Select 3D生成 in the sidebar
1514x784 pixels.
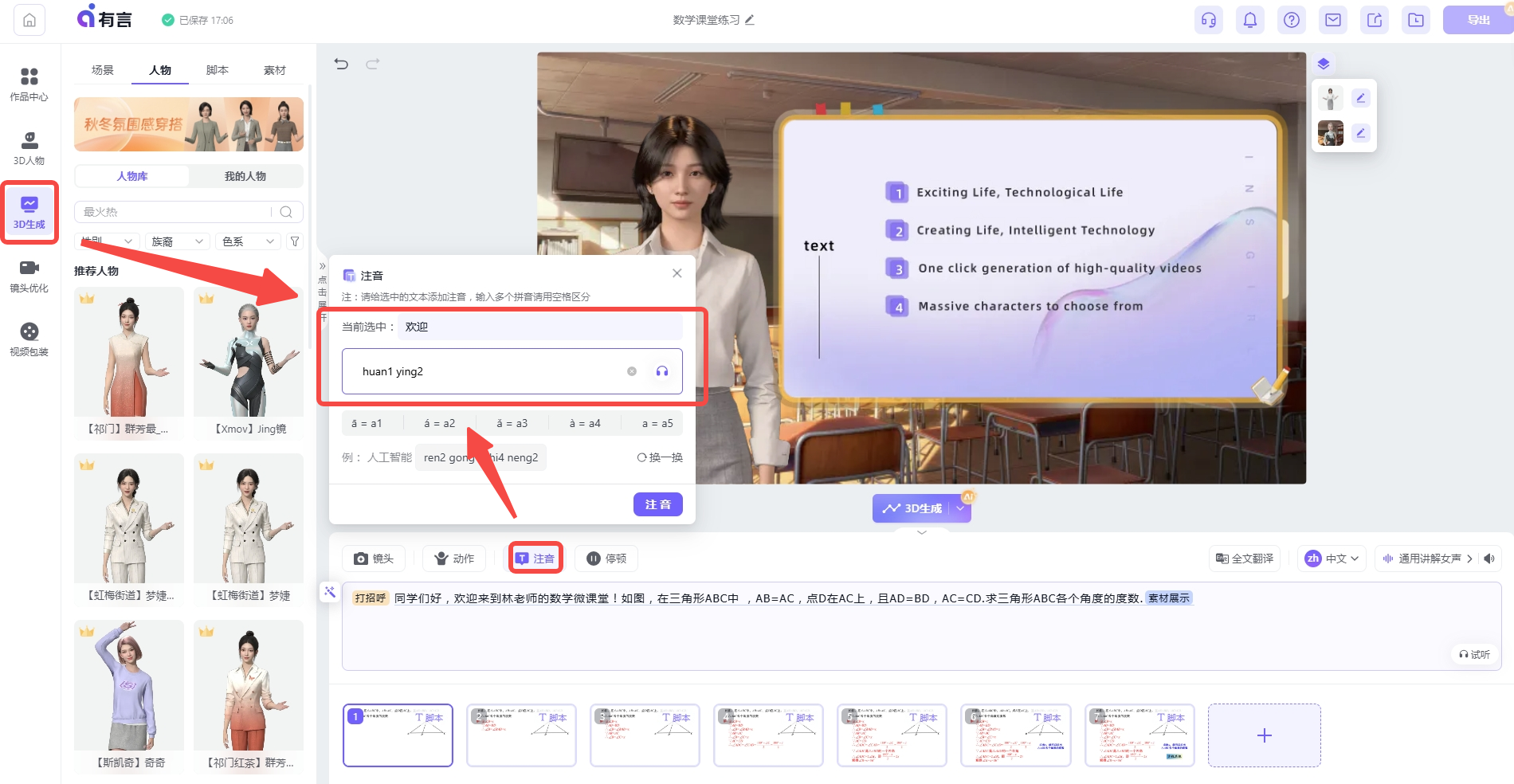[29, 212]
